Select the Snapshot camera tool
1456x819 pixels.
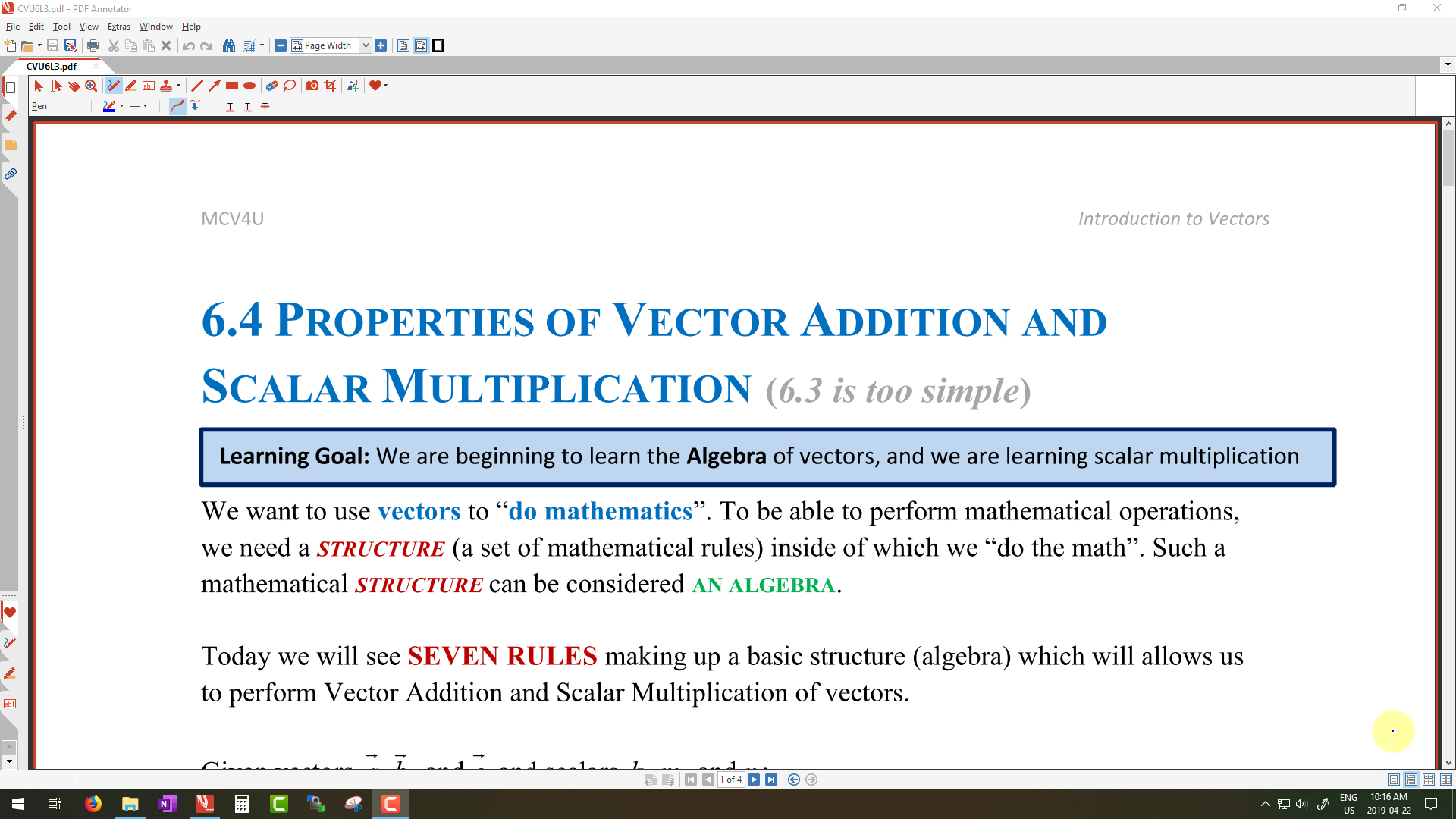(312, 86)
